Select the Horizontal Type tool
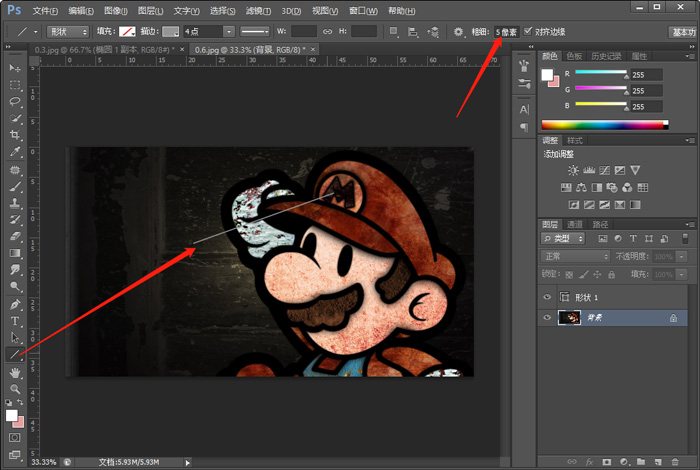 (15, 321)
